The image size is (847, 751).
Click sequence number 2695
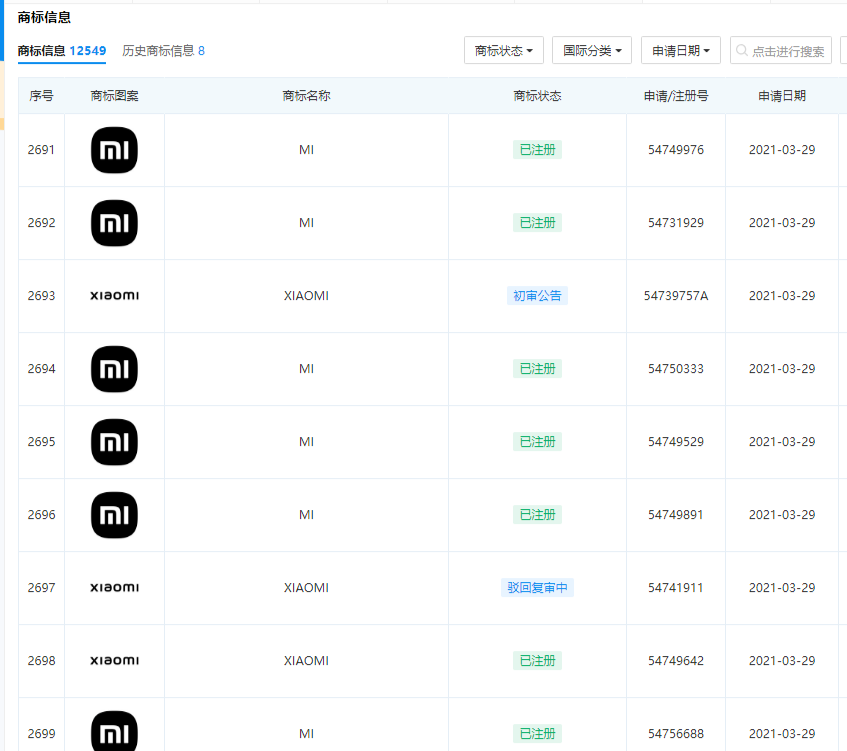41,441
